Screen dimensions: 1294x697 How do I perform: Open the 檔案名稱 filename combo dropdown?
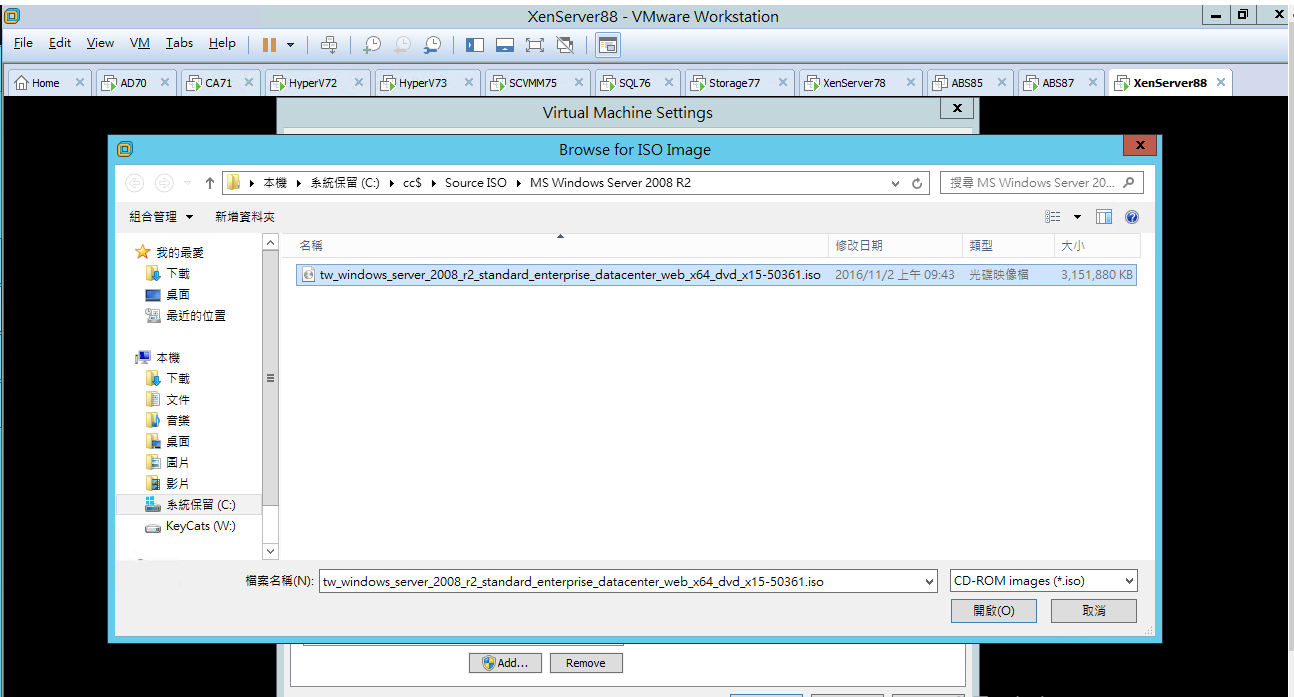pyautogui.click(x=929, y=581)
